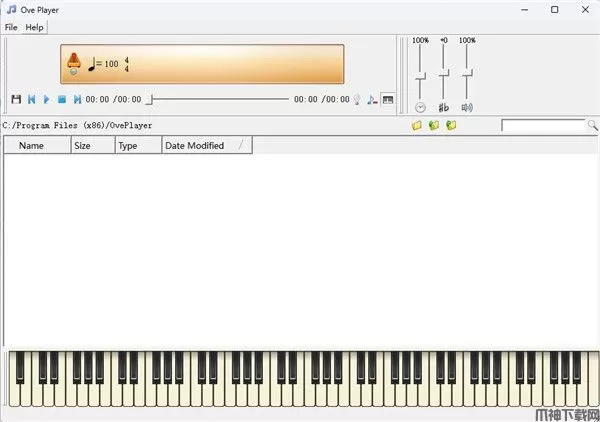Click the Ove Player title bar icon

pyautogui.click(x=11, y=9)
